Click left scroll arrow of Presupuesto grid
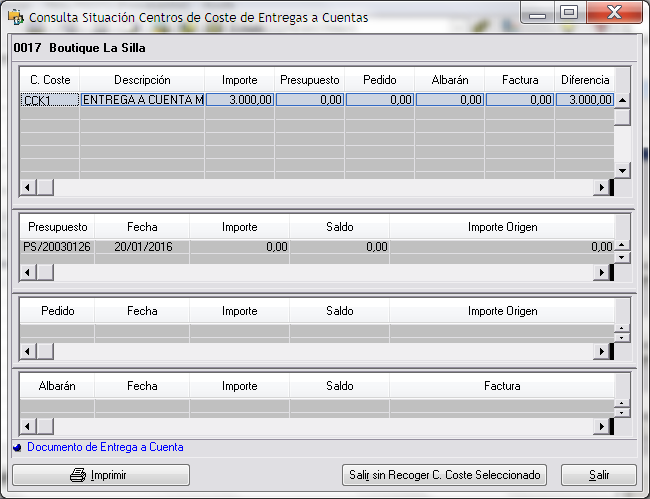This screenshot has width=650, height=499. click(28, 272)
